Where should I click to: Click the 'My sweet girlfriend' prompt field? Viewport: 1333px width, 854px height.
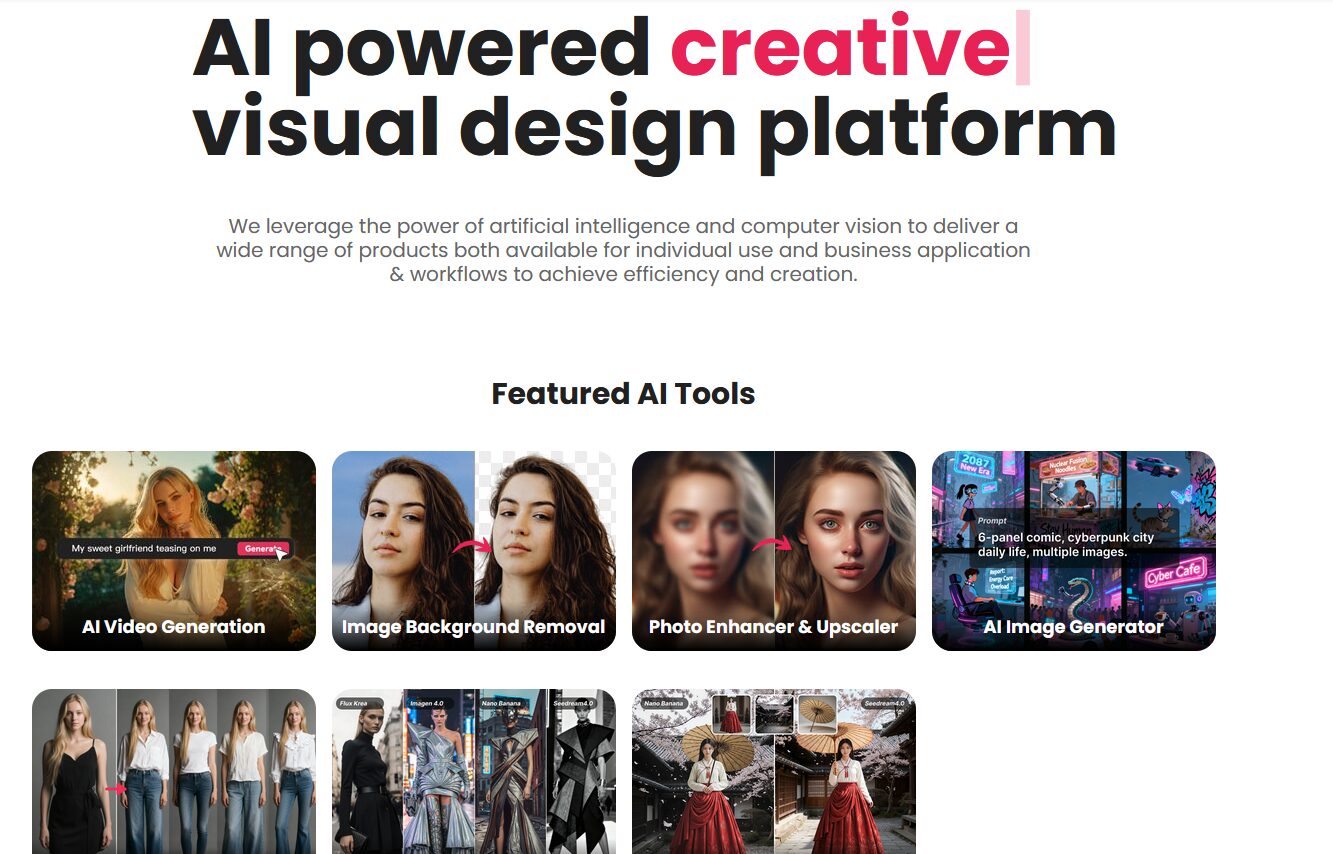[x=144, y=548]
